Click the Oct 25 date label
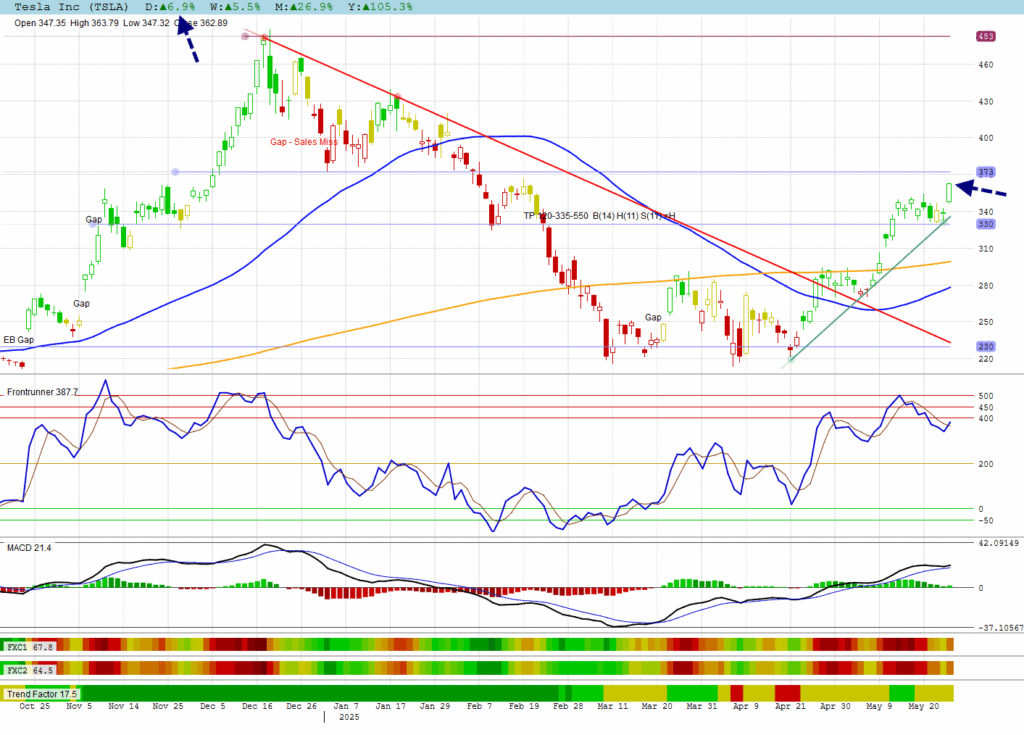Screen dimensions: 1024x735 35,706
